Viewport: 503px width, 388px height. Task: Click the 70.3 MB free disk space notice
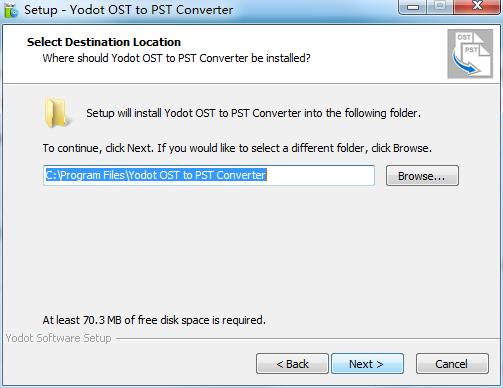[154, 320]
